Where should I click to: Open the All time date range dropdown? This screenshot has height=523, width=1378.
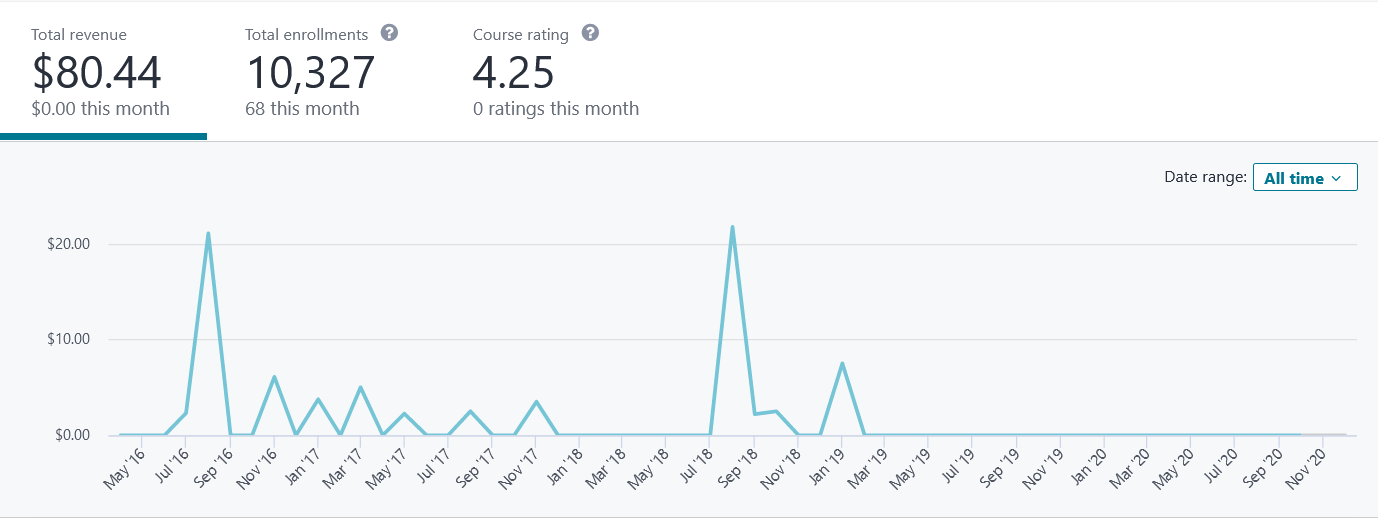point(1305,177)
